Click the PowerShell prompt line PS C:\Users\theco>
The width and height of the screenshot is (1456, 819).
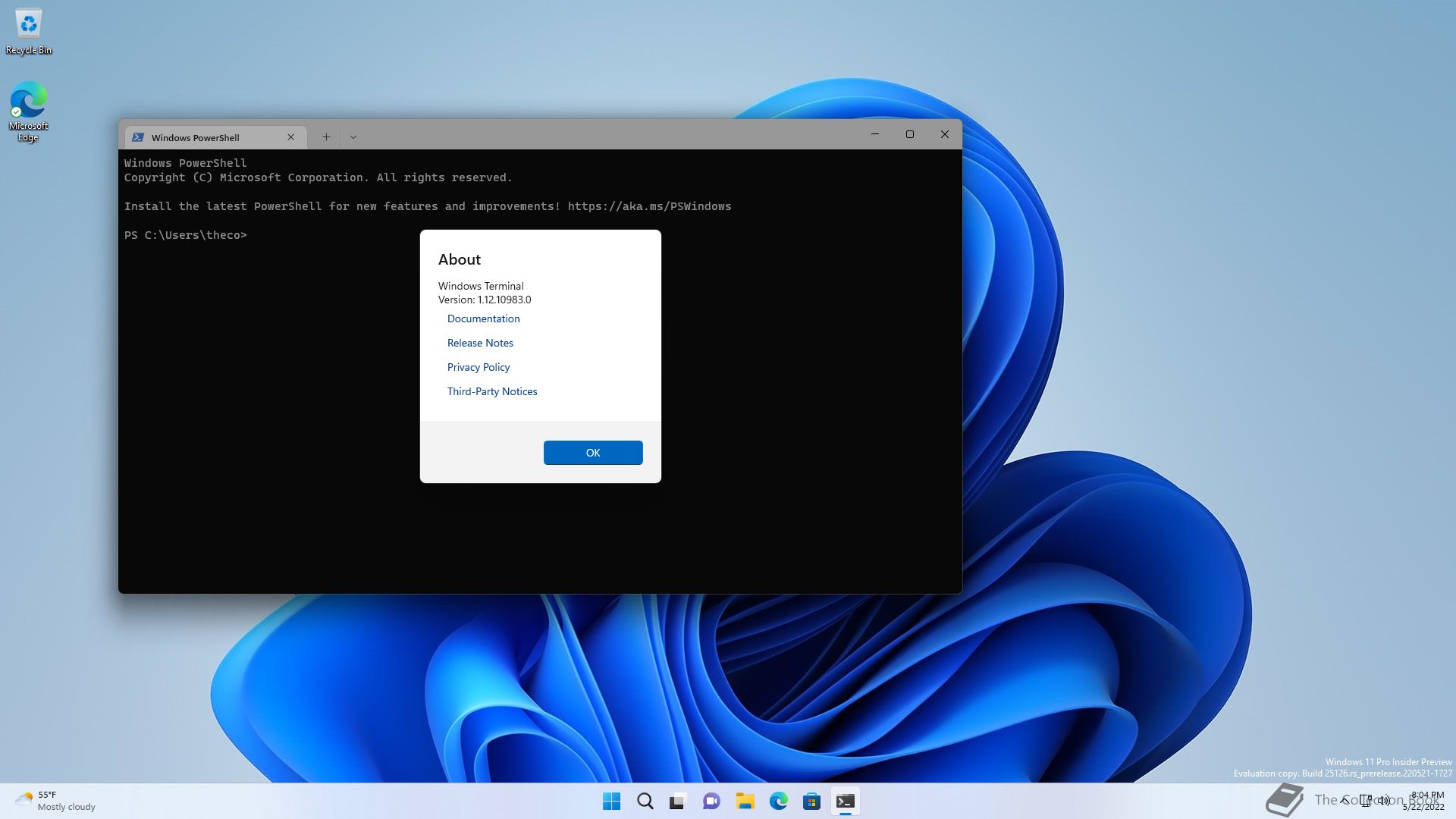coord(186,235)
